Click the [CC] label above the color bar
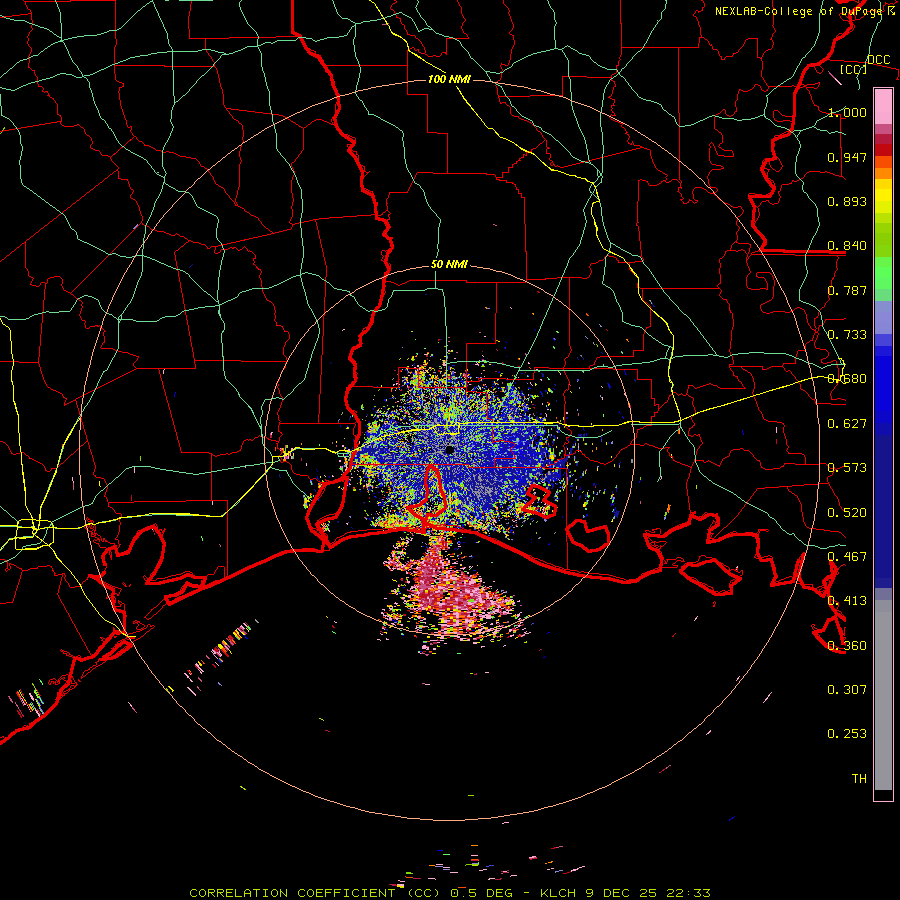Image resolution: width=900 pixels, height=900 pixels. (x=854, y=69)
